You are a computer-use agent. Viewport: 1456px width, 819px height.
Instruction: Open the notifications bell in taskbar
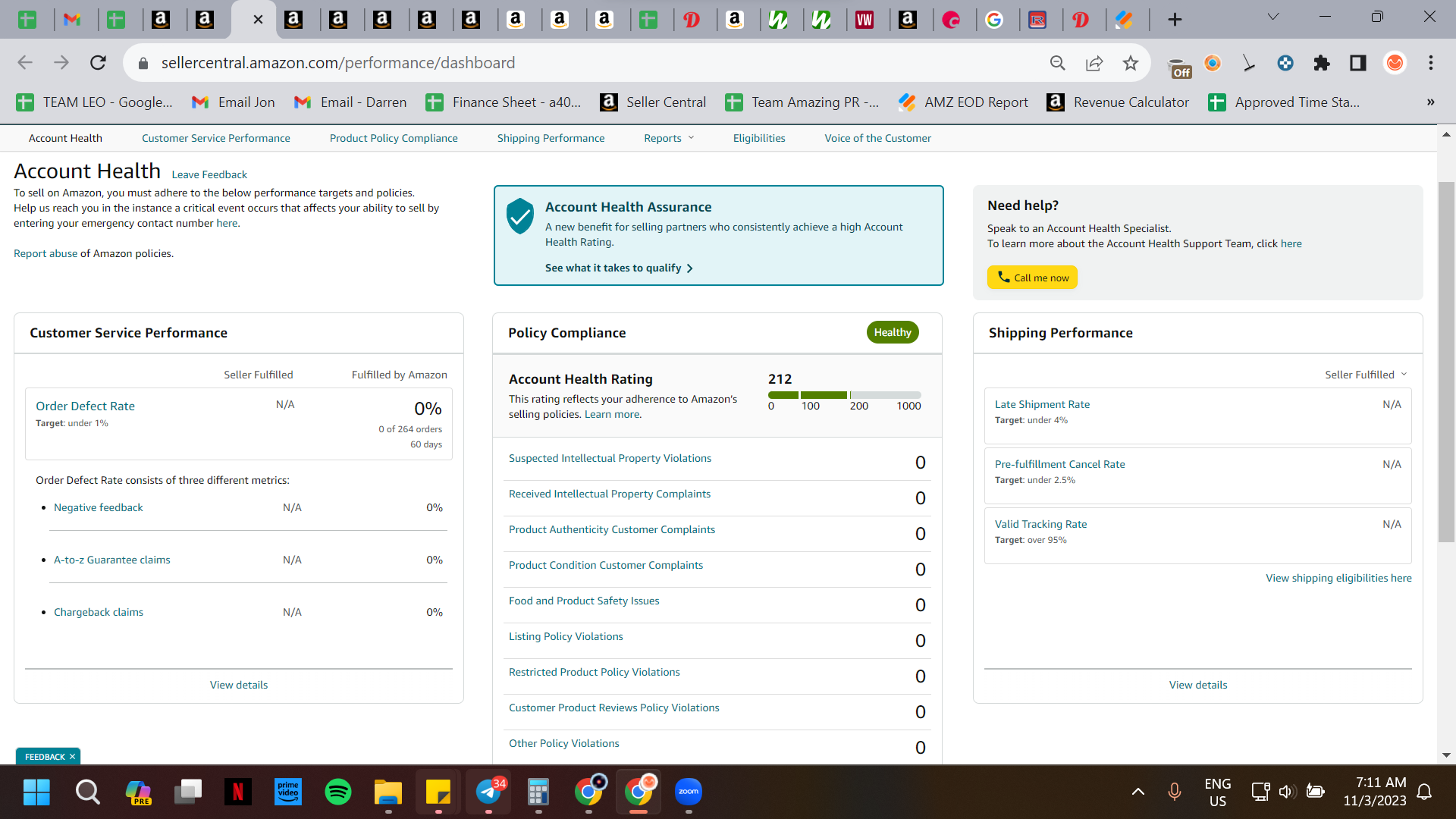1424,792
